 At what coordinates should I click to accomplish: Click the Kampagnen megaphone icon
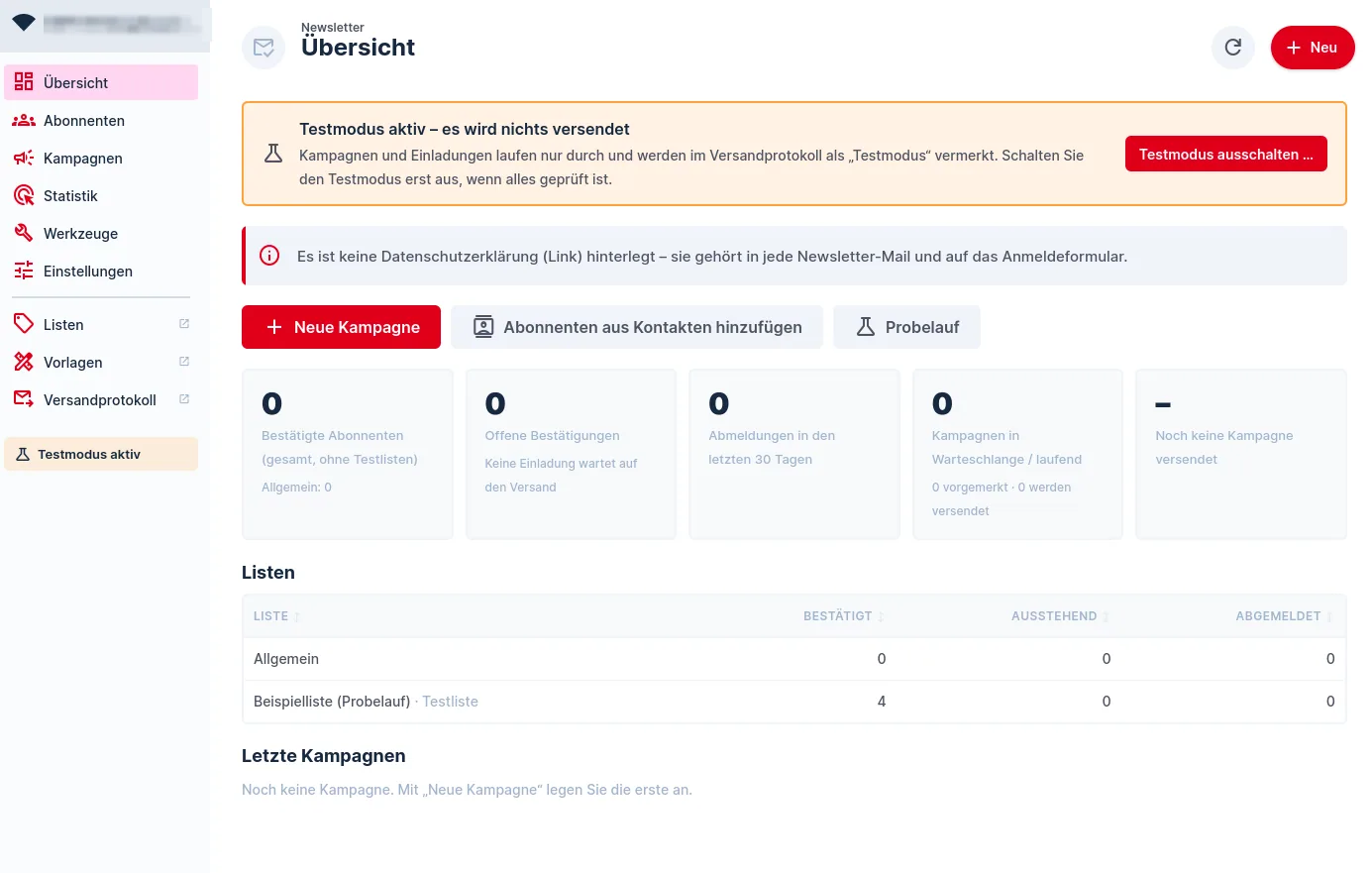click(24, 158)
